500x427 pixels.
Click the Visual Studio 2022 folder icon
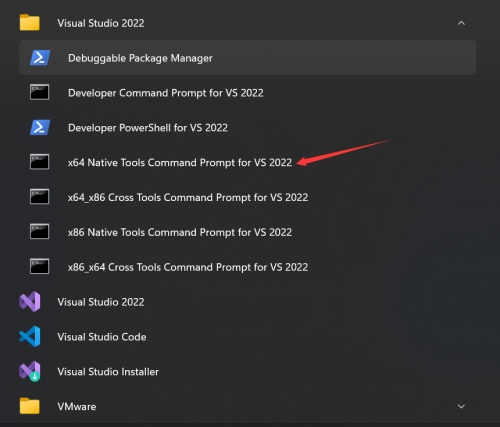(30, 23)
